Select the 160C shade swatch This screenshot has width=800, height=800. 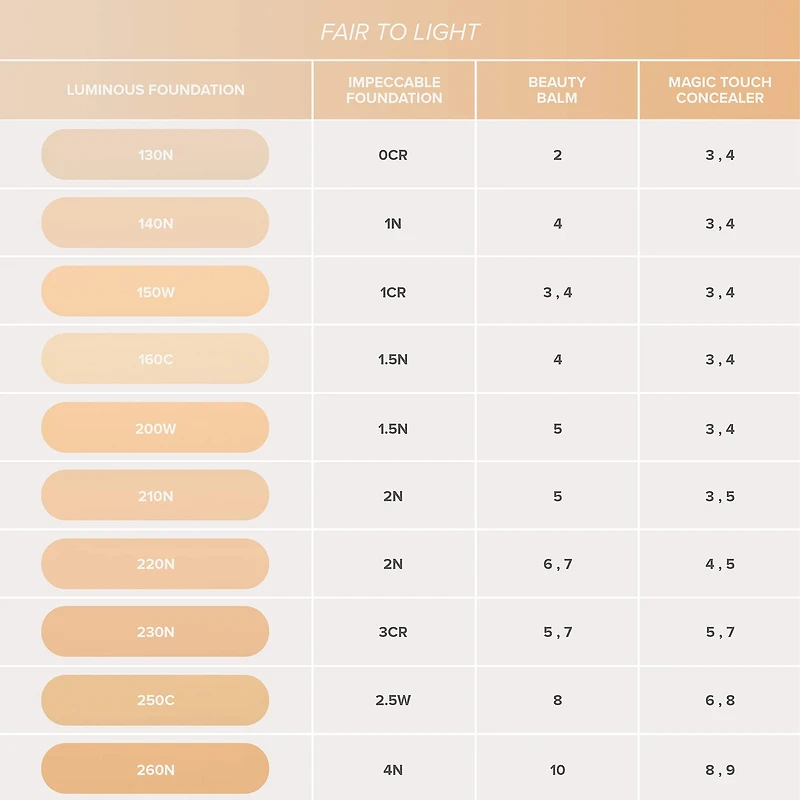pyautogui.click(x=155, y=359)
